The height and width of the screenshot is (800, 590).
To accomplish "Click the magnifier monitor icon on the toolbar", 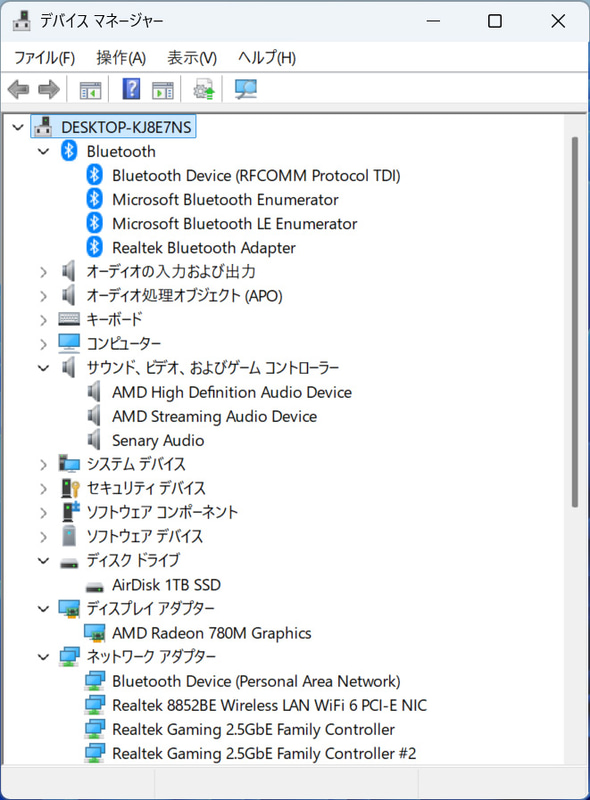I will tap(245, 89).
